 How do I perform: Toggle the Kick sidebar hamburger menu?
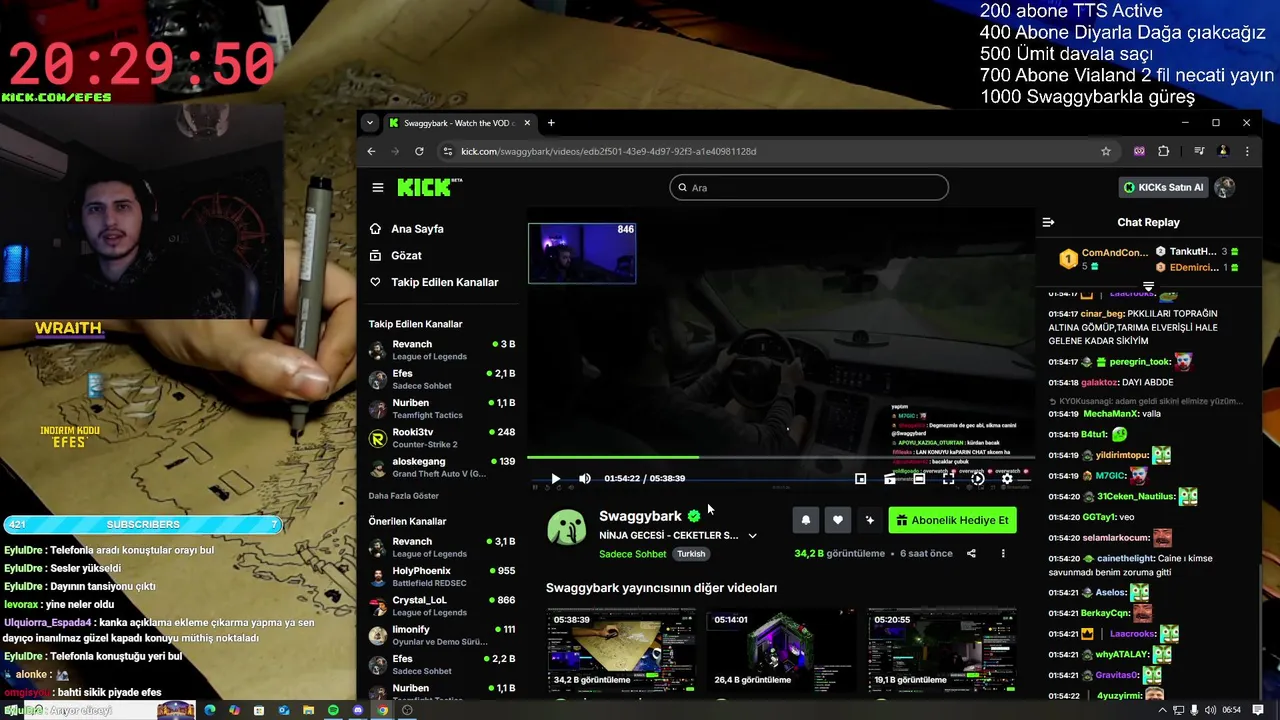[378, 187]
